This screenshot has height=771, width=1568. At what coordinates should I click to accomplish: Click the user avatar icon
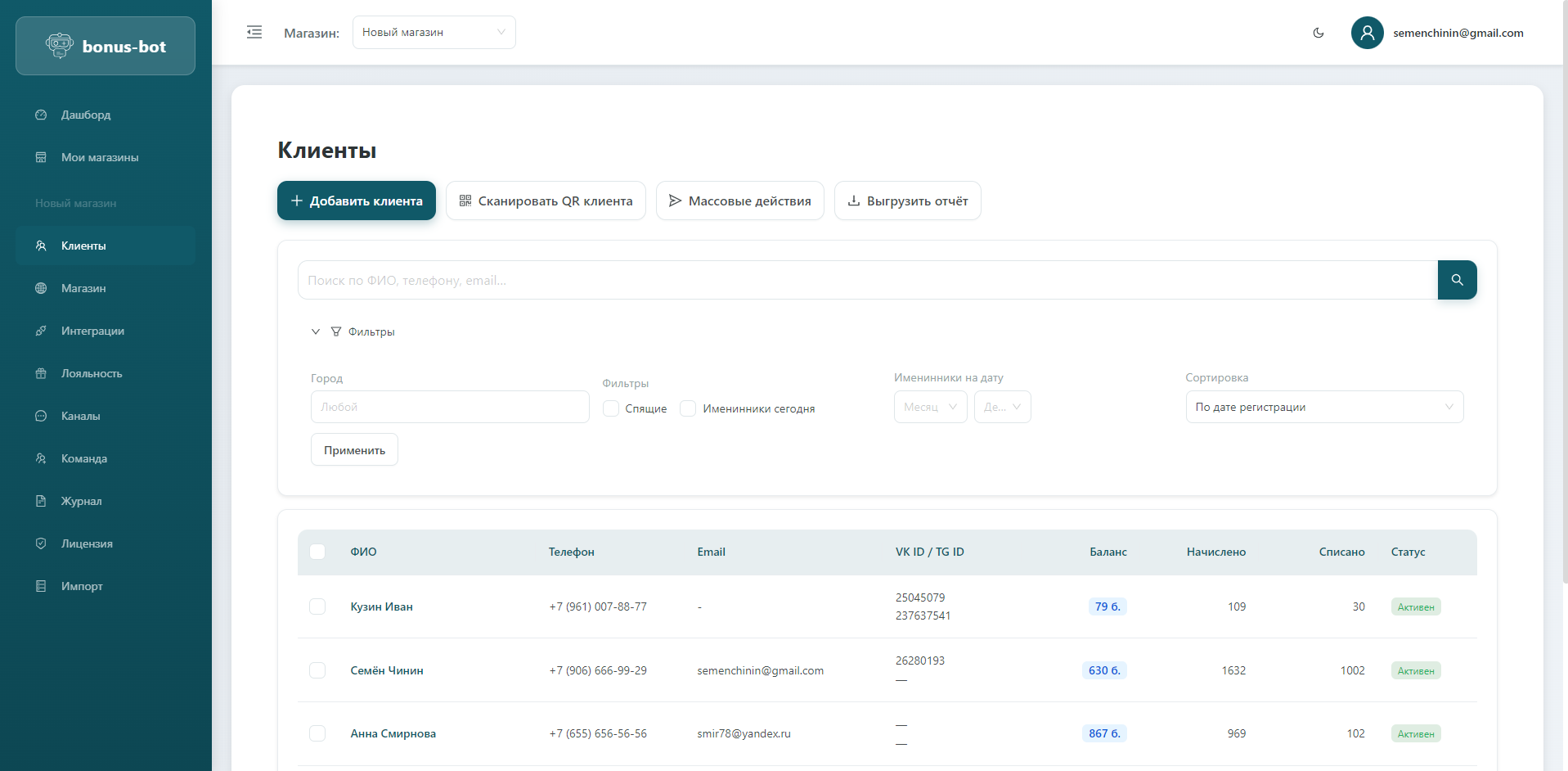[1367, 33]
